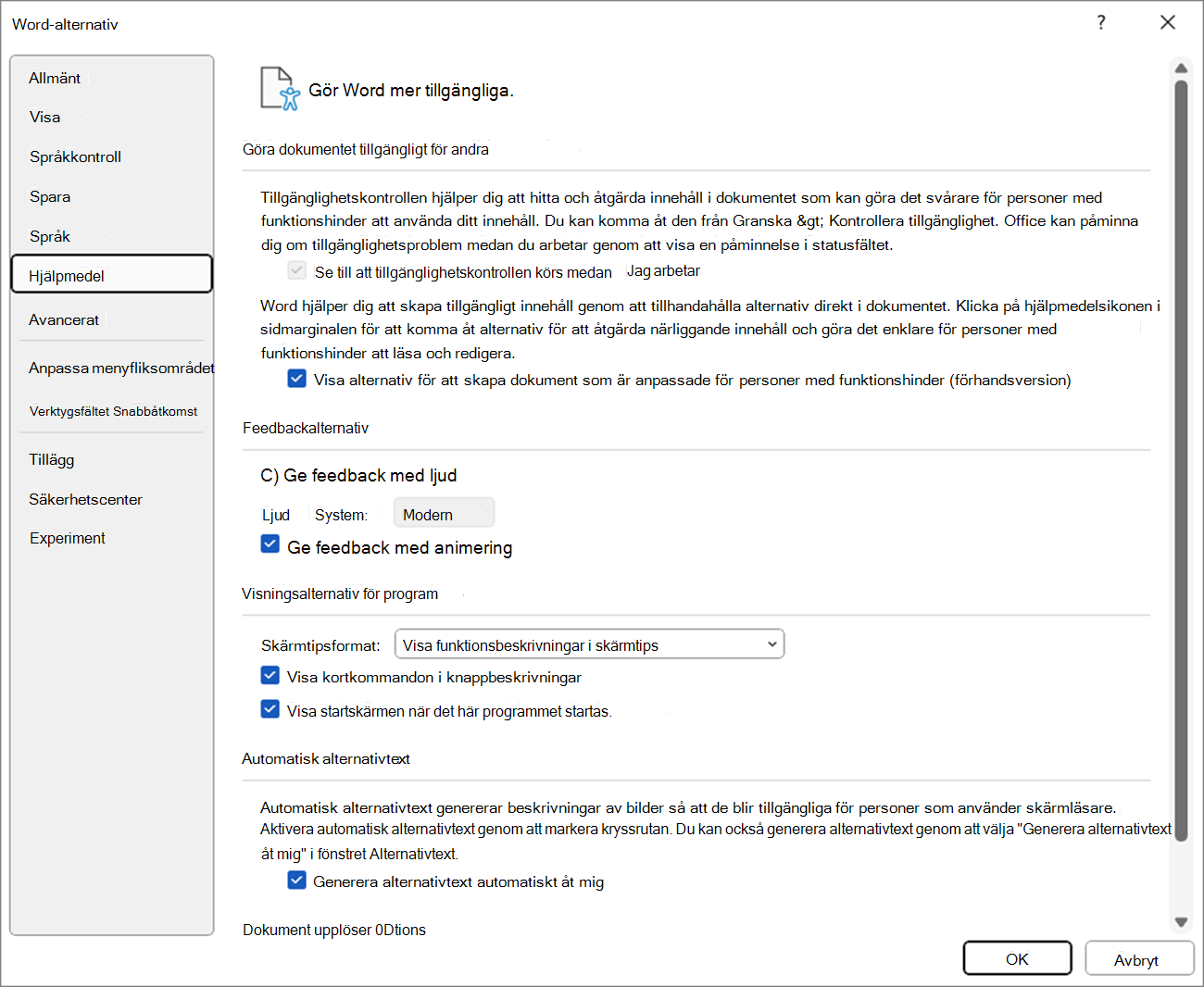Viewport: 1204px width, 987px height.
Task: Click the Skärmtipsformat label
Action: pyautogui.click(x=320, y=645)
